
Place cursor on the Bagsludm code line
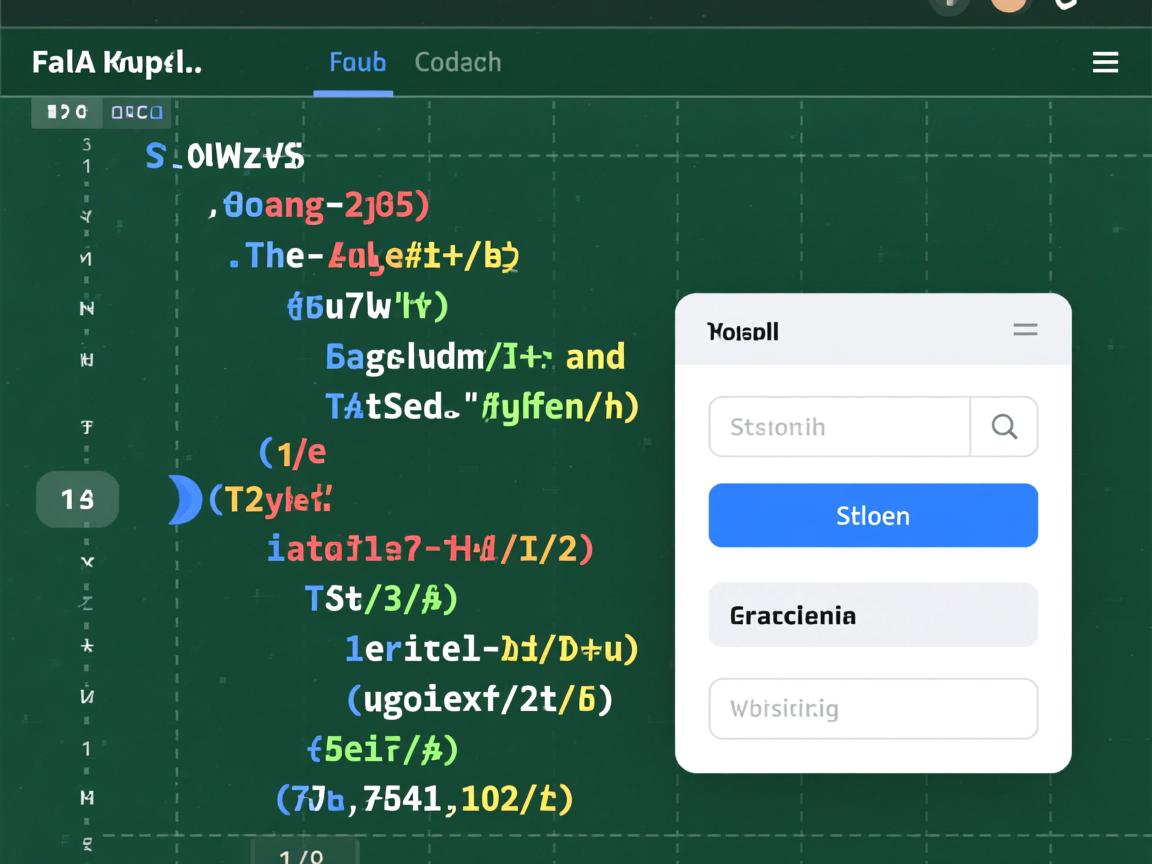click(x=475, y=357)
